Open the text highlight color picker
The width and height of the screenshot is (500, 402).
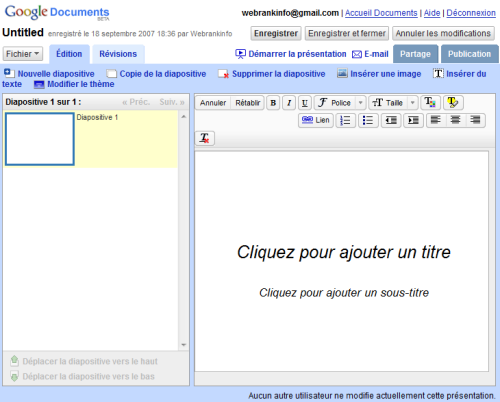[453, 102]
